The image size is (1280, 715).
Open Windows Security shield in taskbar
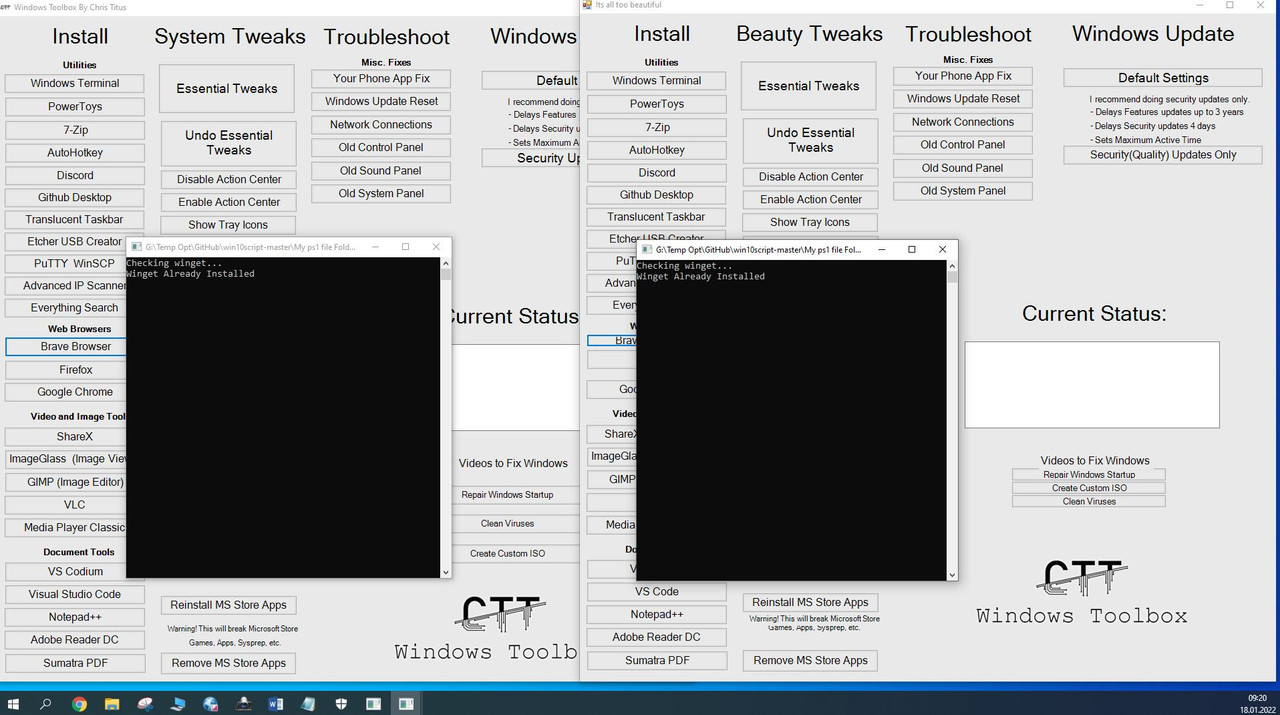[341, 704]
